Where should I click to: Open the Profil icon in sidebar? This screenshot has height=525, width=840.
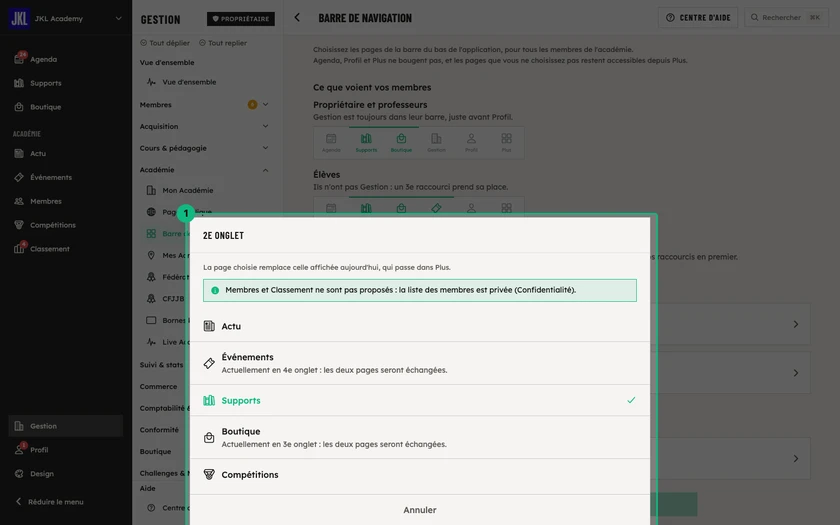(19, 450)
